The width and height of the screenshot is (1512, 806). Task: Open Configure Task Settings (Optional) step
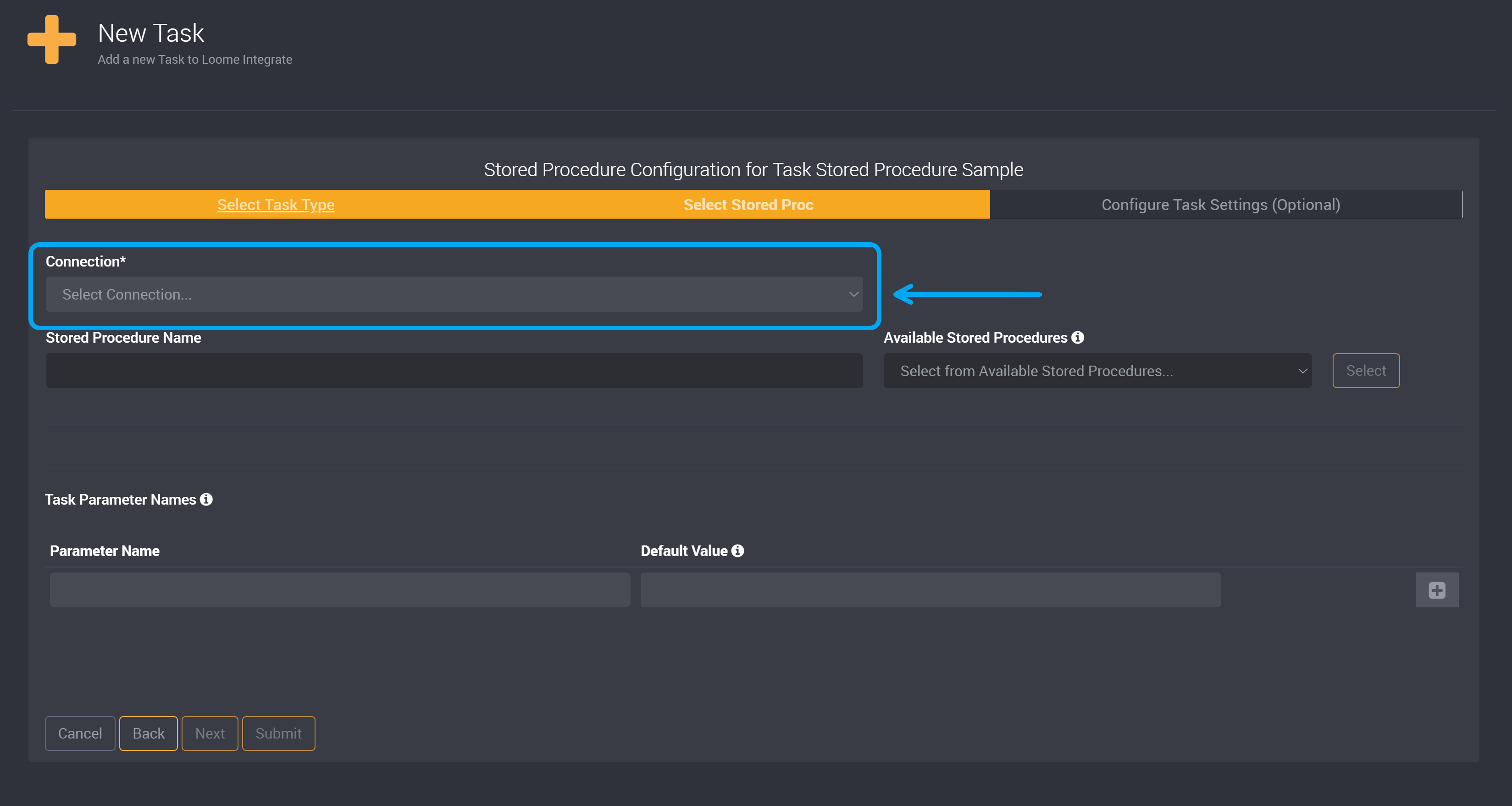[1221, 204]
